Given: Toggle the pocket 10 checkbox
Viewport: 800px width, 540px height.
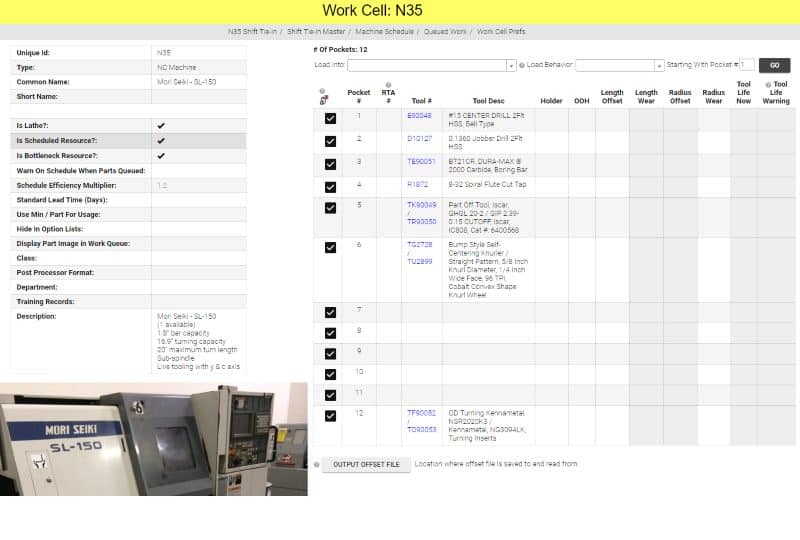Looking at the screenshot, I should point(330,375).
